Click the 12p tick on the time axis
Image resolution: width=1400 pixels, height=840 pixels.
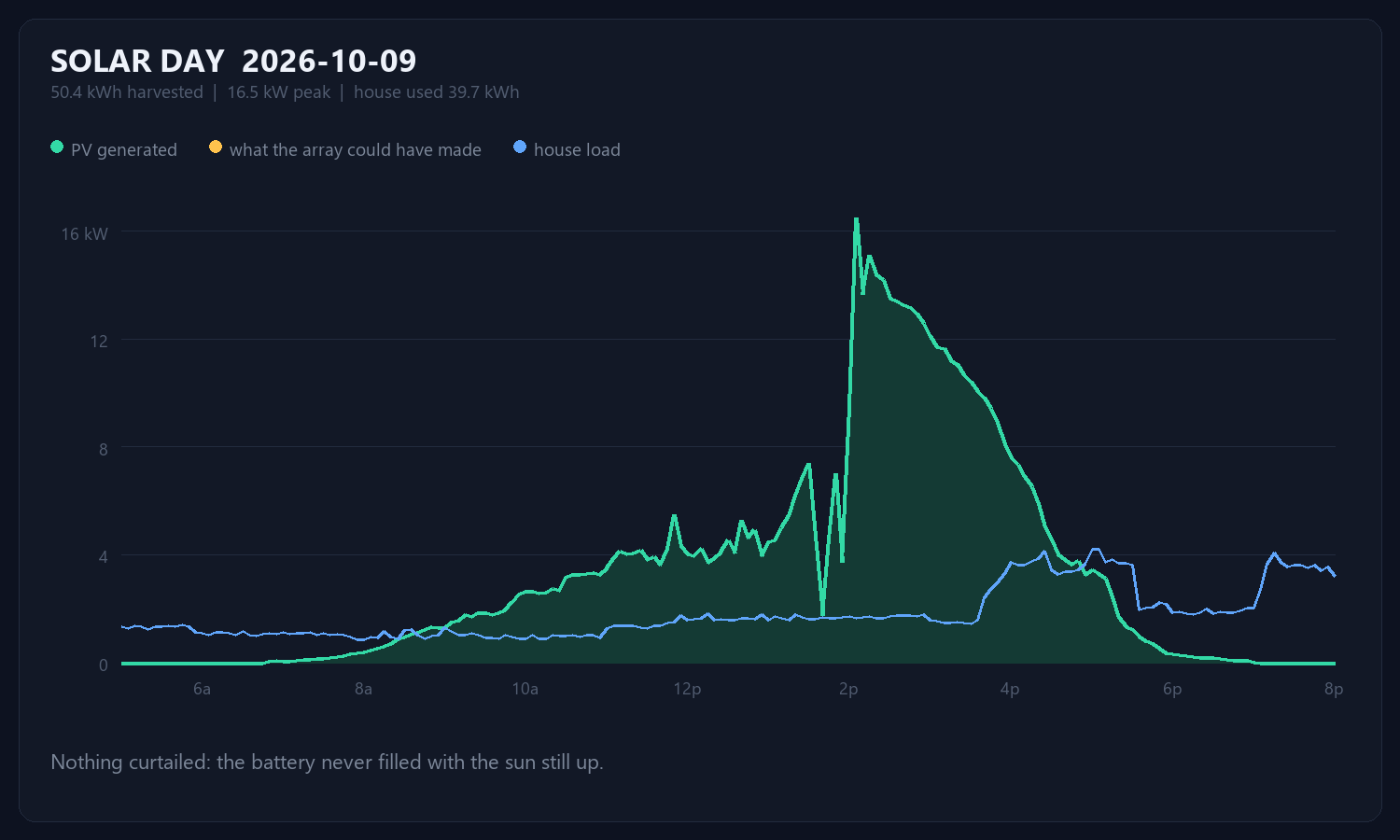tap(687, 690)
